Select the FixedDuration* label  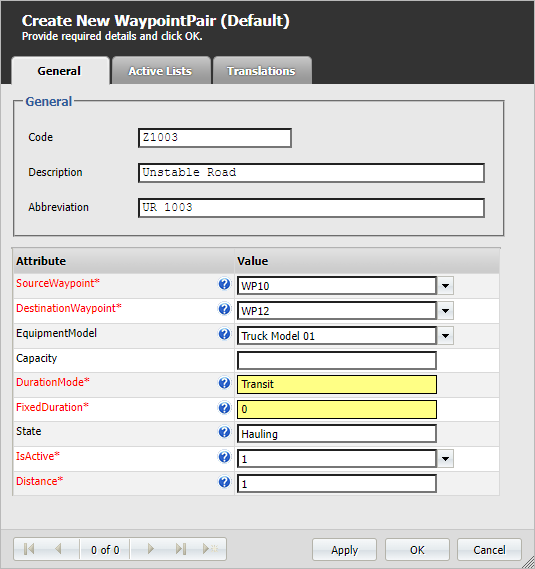(52, 407)
